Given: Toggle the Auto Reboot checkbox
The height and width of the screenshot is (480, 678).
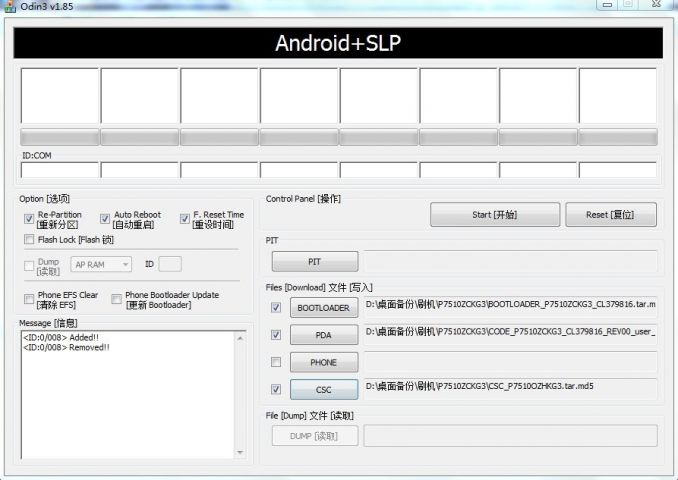Looking at the screenshot, I should pyautogui.click(x=105, y=218).
